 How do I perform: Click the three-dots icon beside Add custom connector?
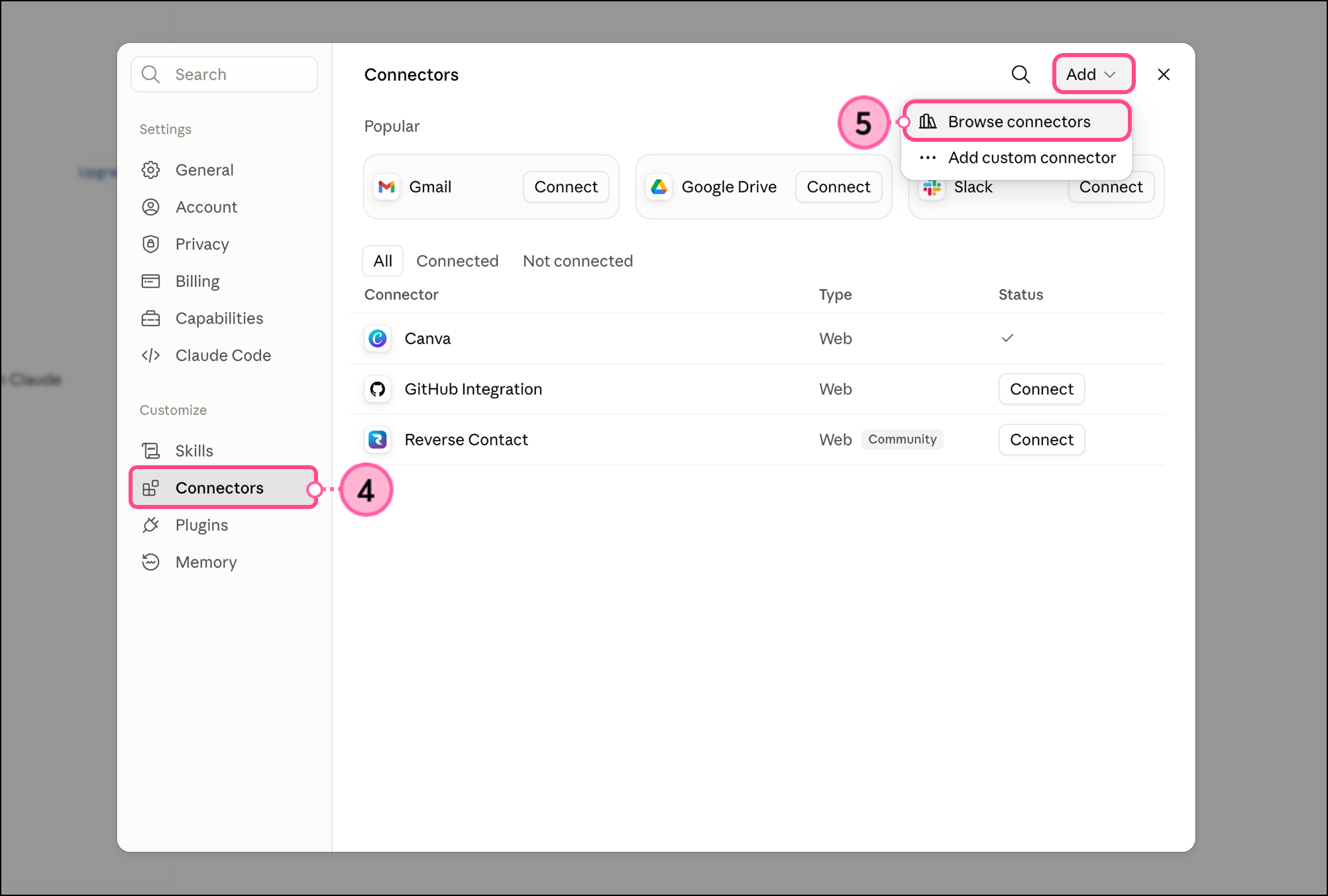pos(928,158)
